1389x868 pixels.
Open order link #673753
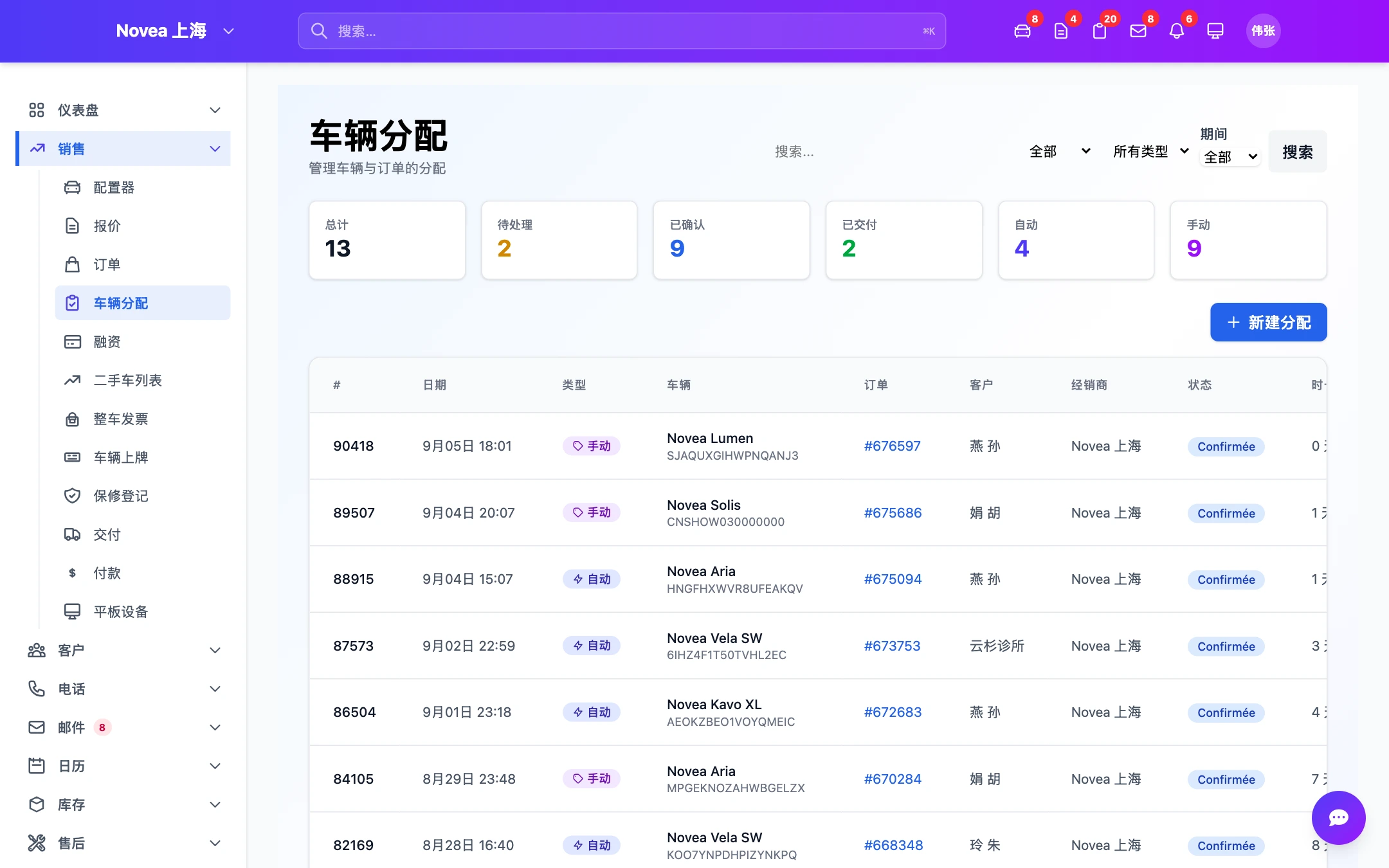892,646
